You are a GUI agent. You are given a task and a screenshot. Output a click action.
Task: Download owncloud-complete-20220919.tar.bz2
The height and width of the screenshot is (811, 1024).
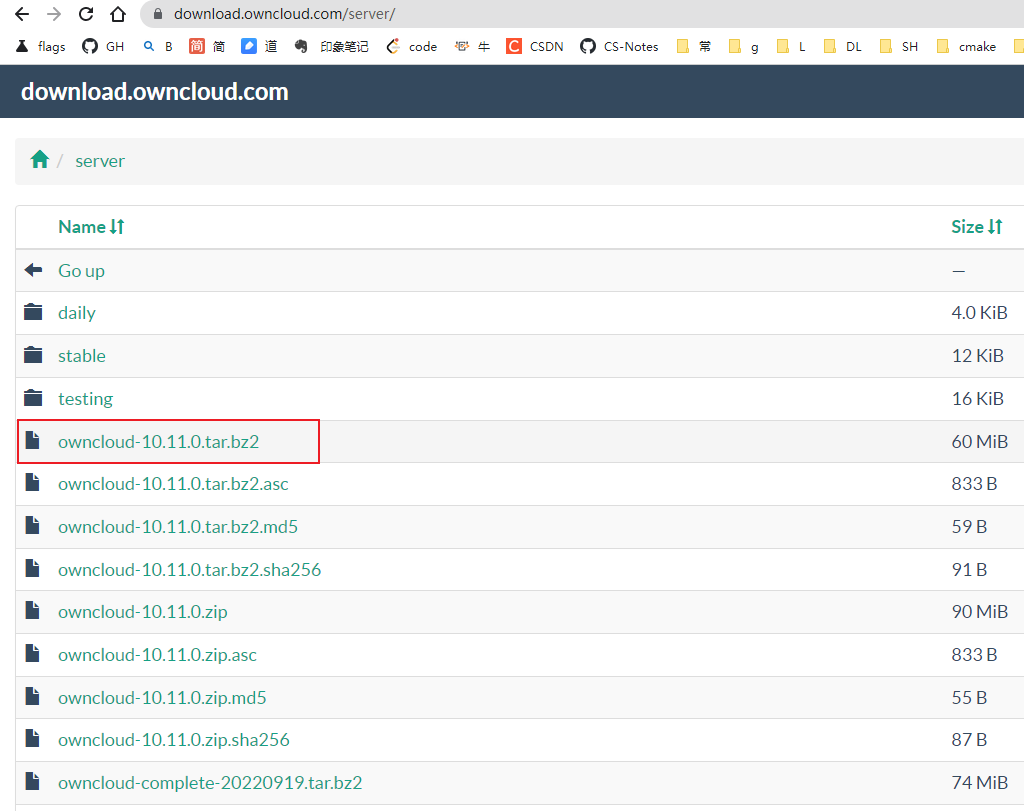click(210, 783)
